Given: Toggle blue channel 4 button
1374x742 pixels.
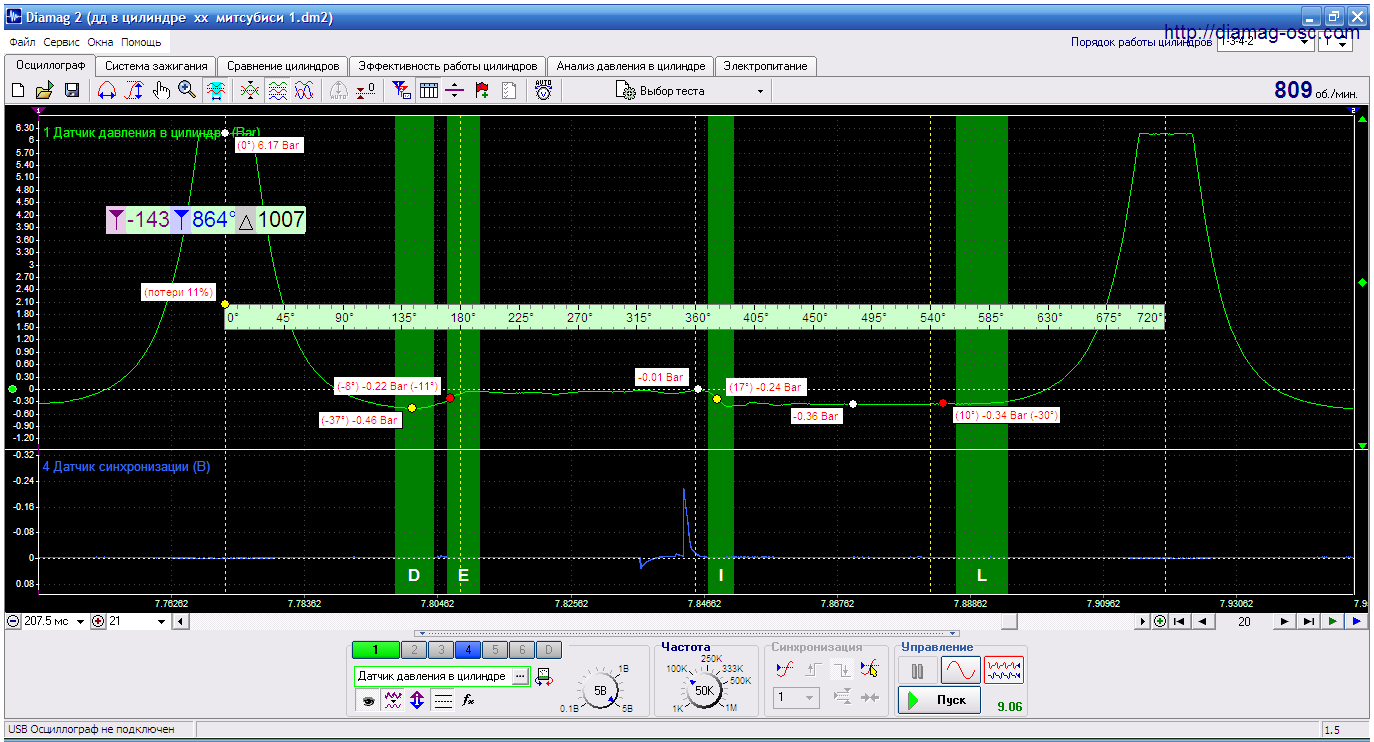Looking at the screenshot, I should click(468, 650).
